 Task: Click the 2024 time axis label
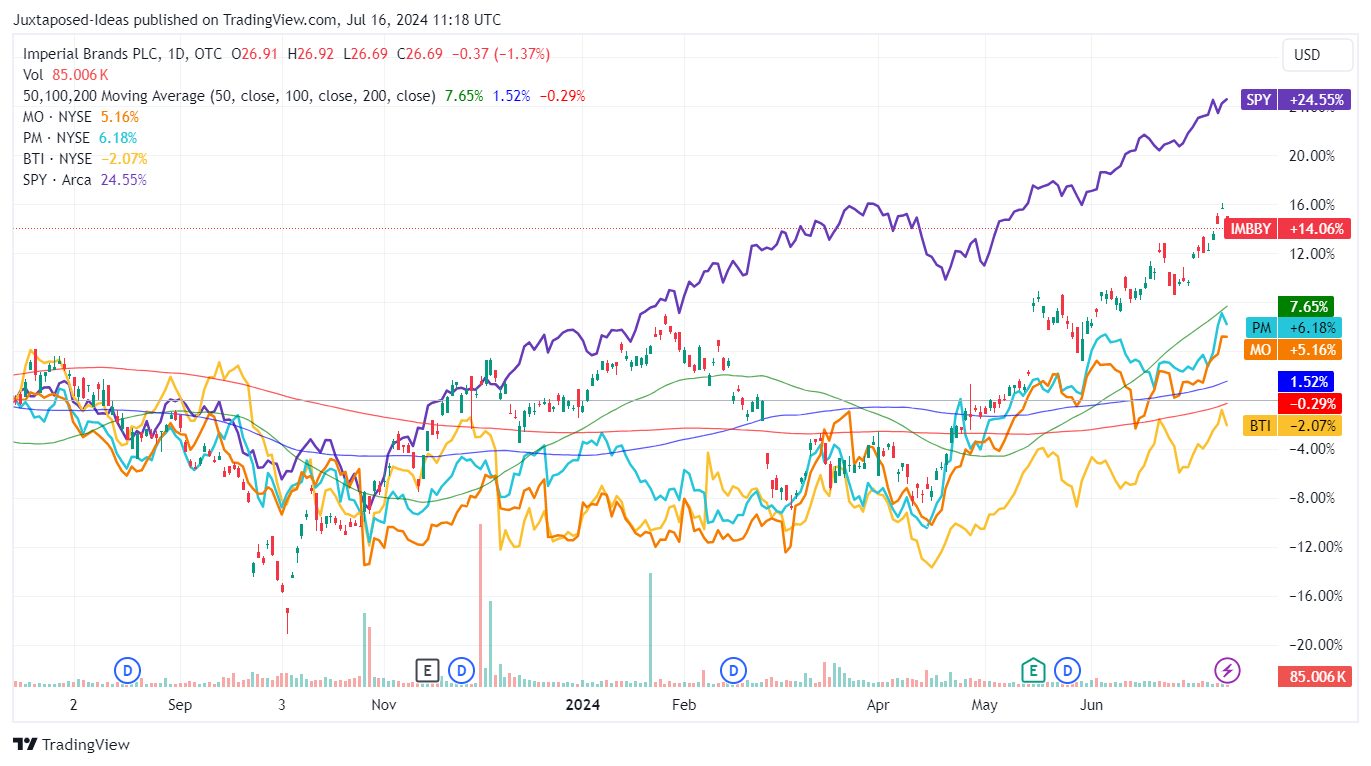click(x=582, y=705)
